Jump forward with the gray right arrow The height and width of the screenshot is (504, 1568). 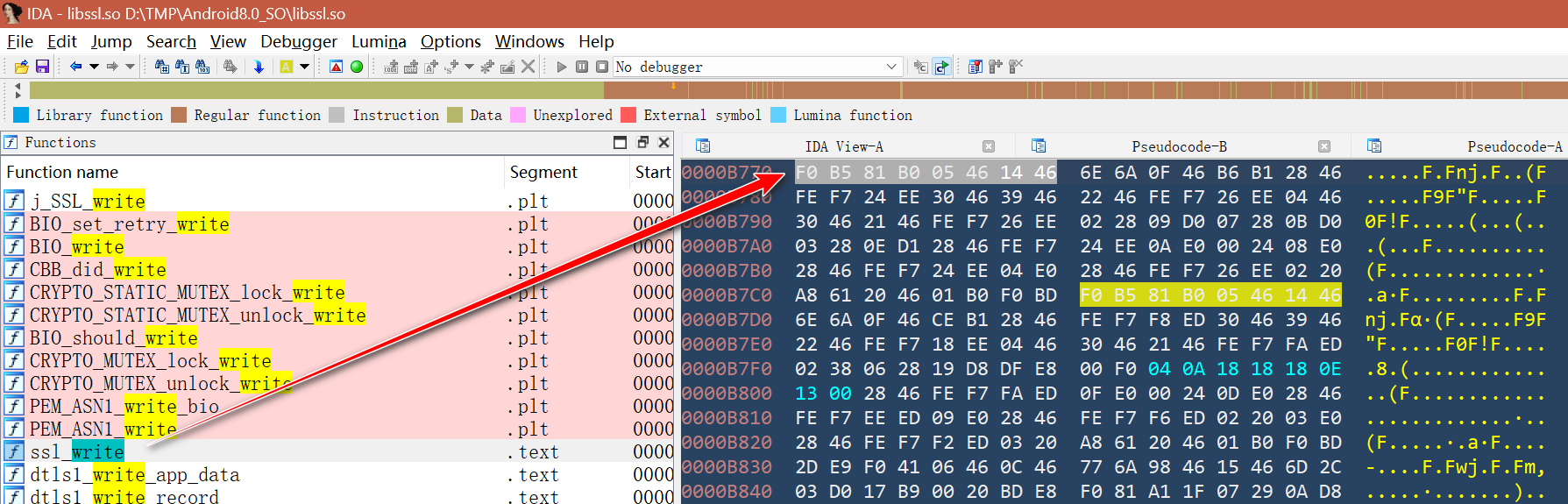click(x=112, y=67)
